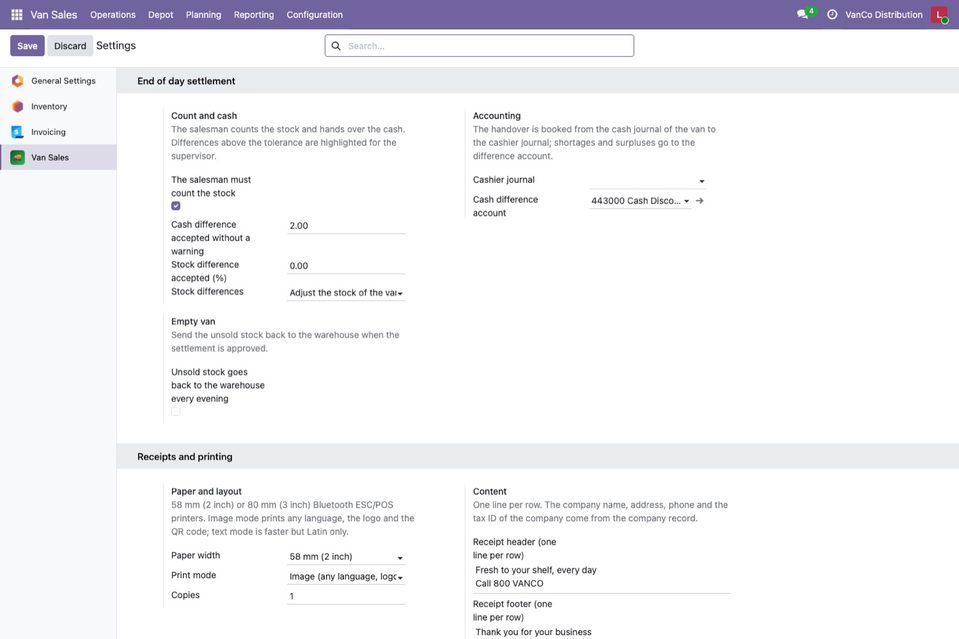Edit the cash difference accepted value 2.00

click(346, 226)
